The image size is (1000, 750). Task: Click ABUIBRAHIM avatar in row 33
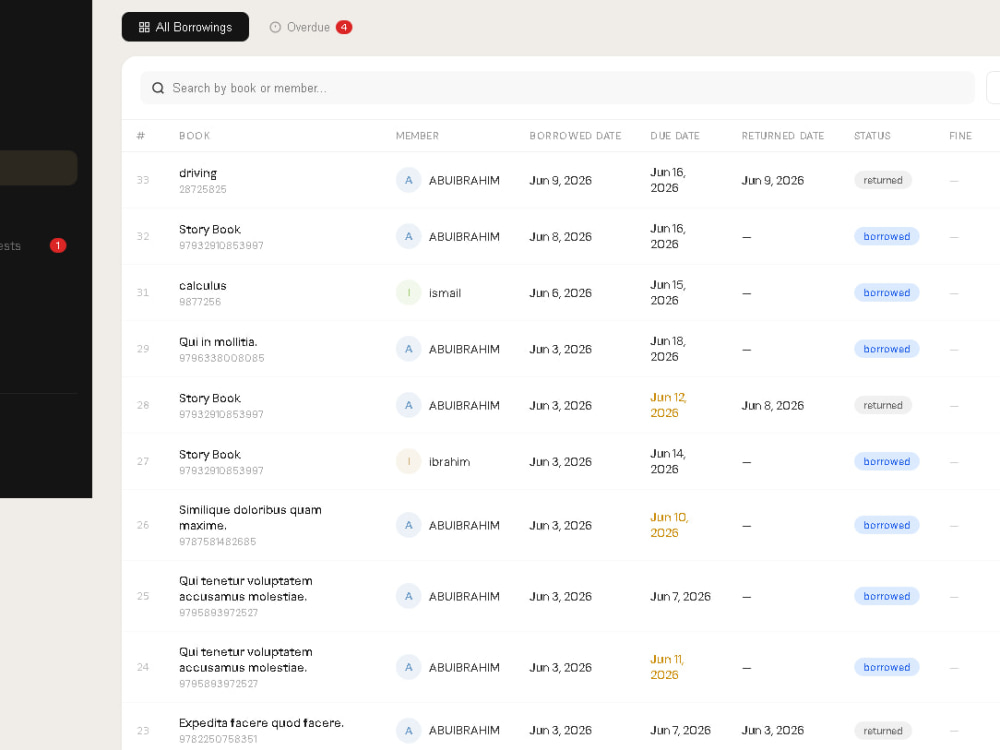click(408, 180)
